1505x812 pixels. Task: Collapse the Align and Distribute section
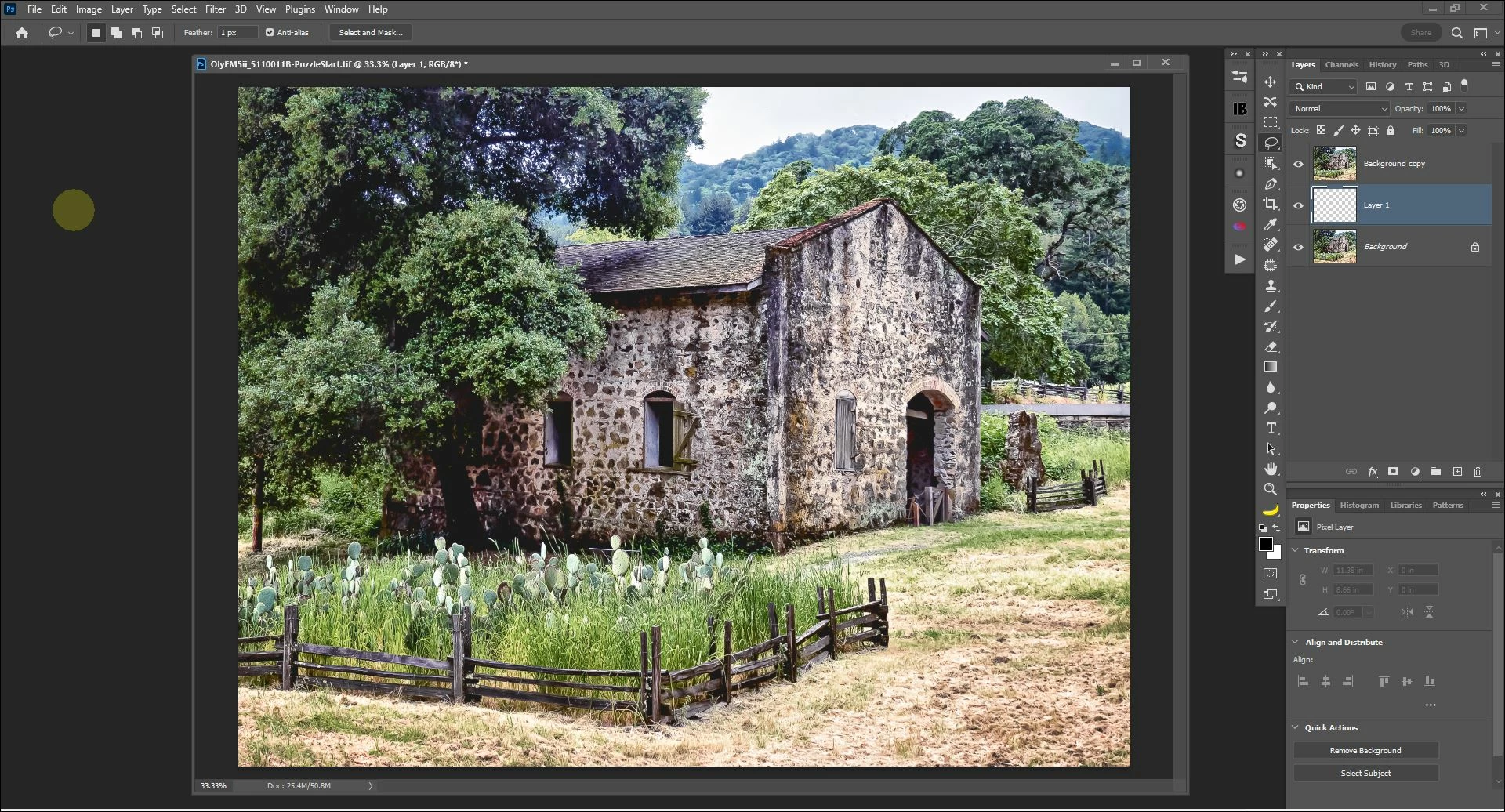point(1295,642)
